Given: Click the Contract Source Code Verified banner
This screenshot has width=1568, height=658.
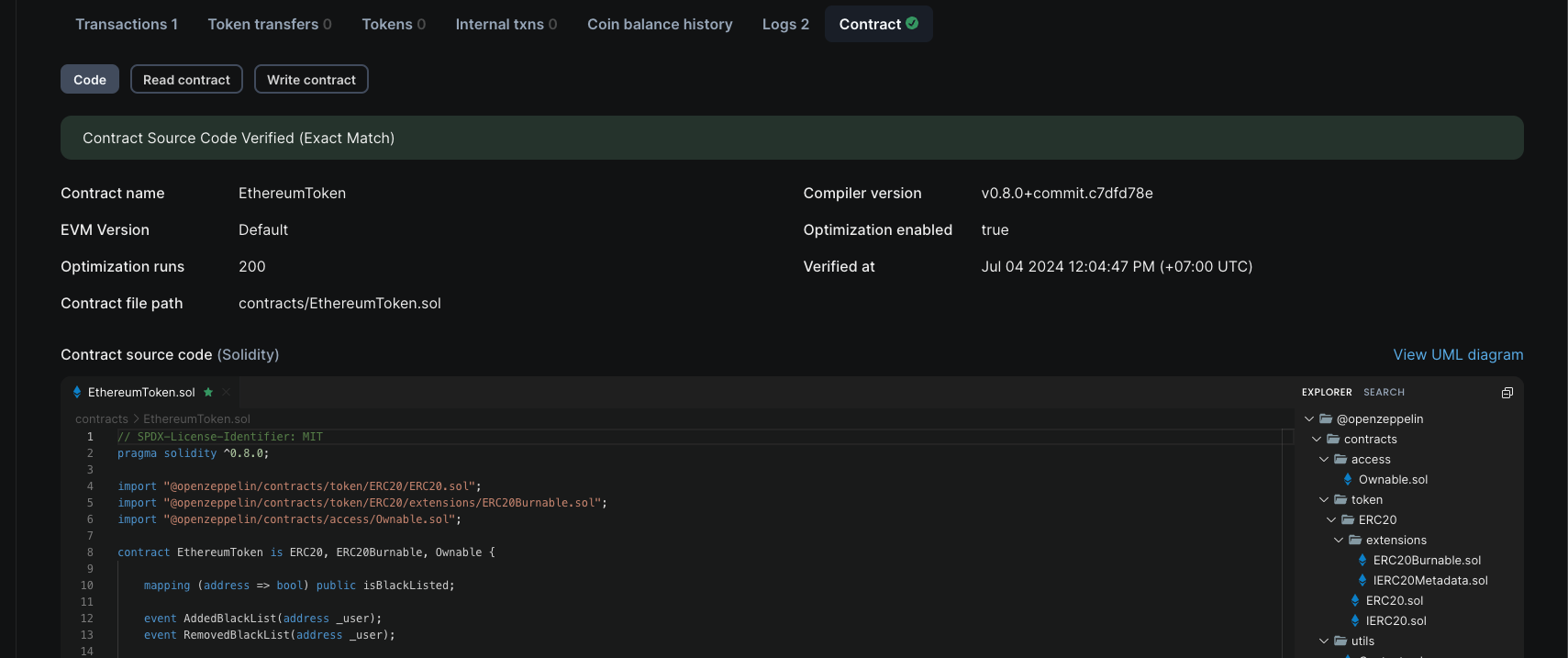Looking at the screenshot, I should click(x=792, y=138).
